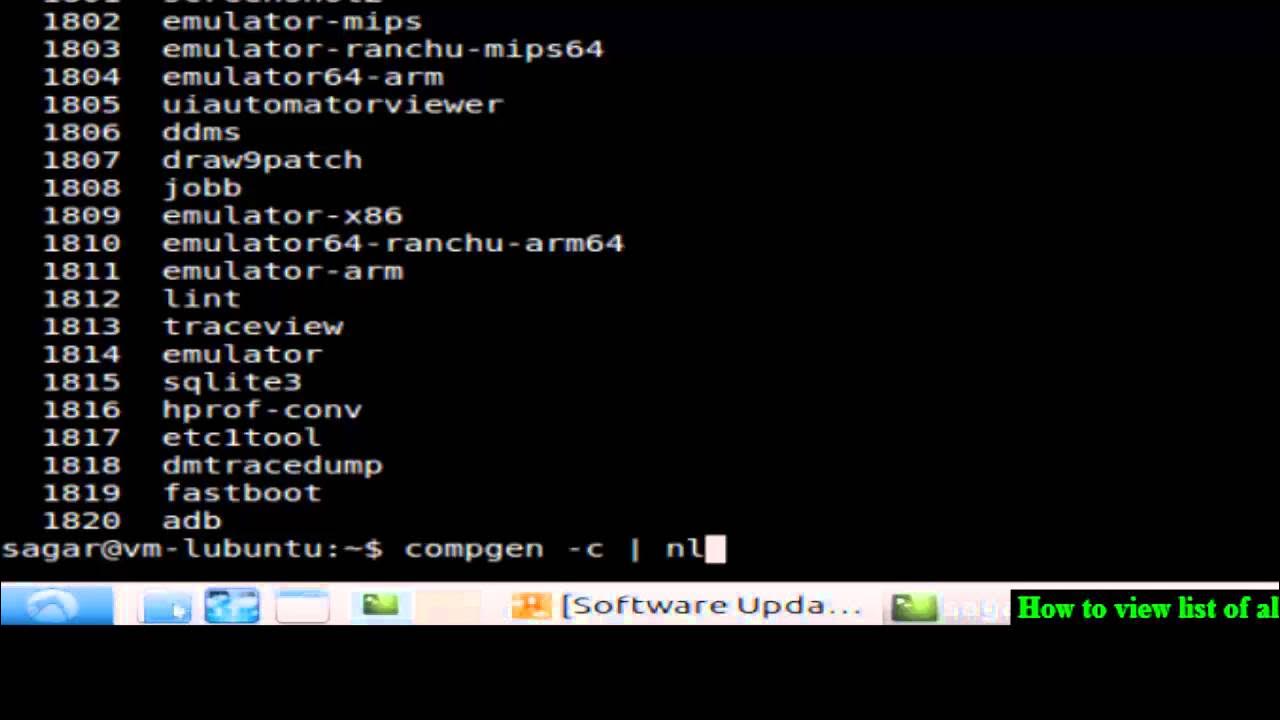Click the sagar@vm-lubuntu prompt text
The width and height of the screenshot is (1280, 720).
point(192,549)
